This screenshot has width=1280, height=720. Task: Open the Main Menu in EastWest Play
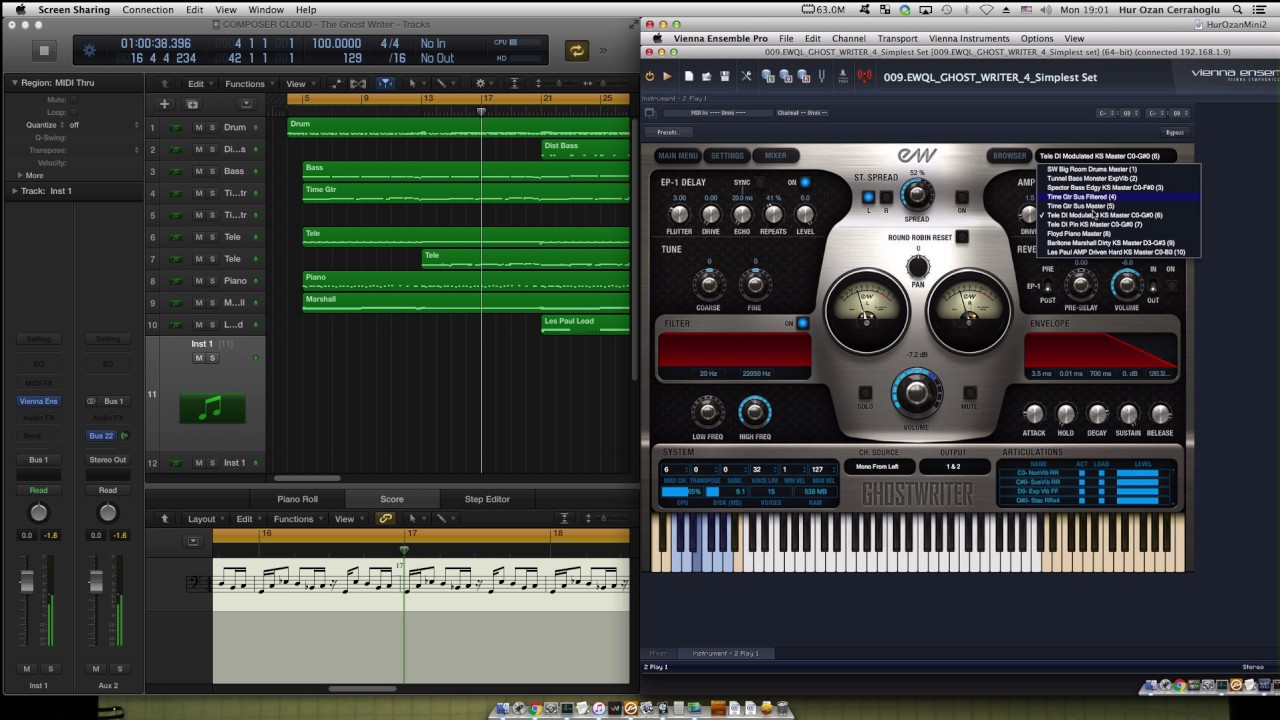[x=678, y=156]
